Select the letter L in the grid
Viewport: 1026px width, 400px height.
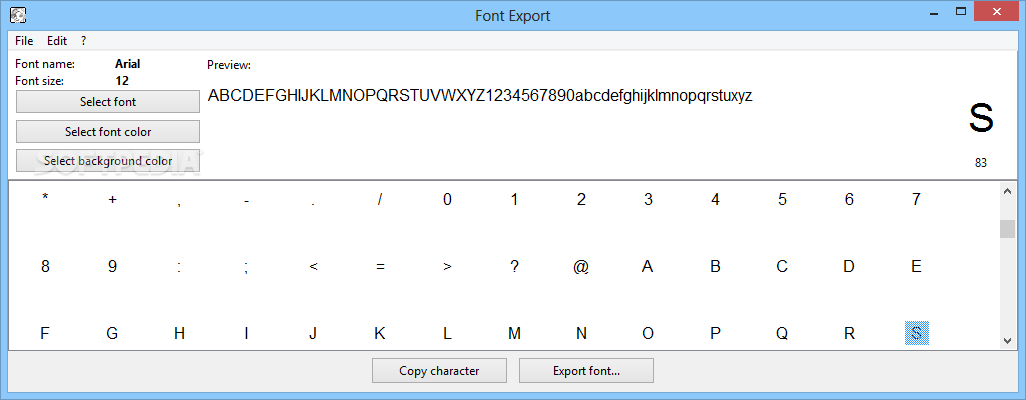447,333
